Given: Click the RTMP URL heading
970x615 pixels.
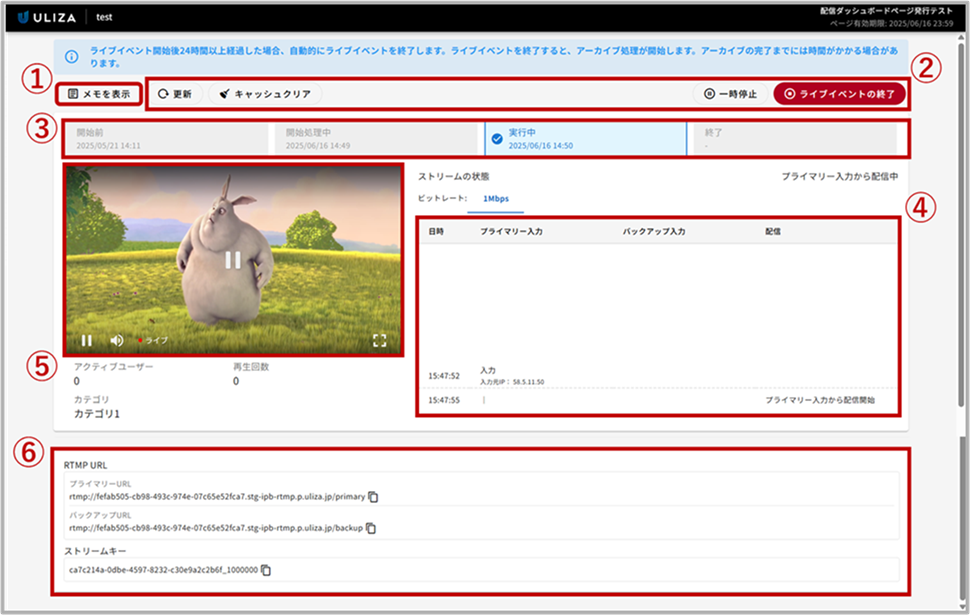Looking at the screenshot, I should pyautogui.click(x=85, y=465).
